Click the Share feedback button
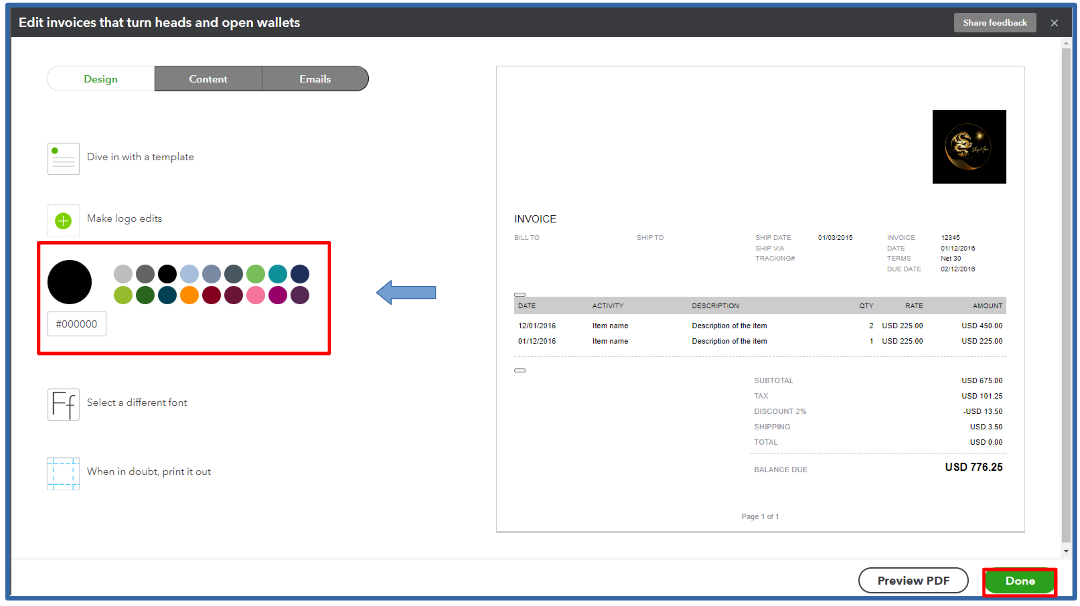1080x606 pixels. tap(995, 23)
